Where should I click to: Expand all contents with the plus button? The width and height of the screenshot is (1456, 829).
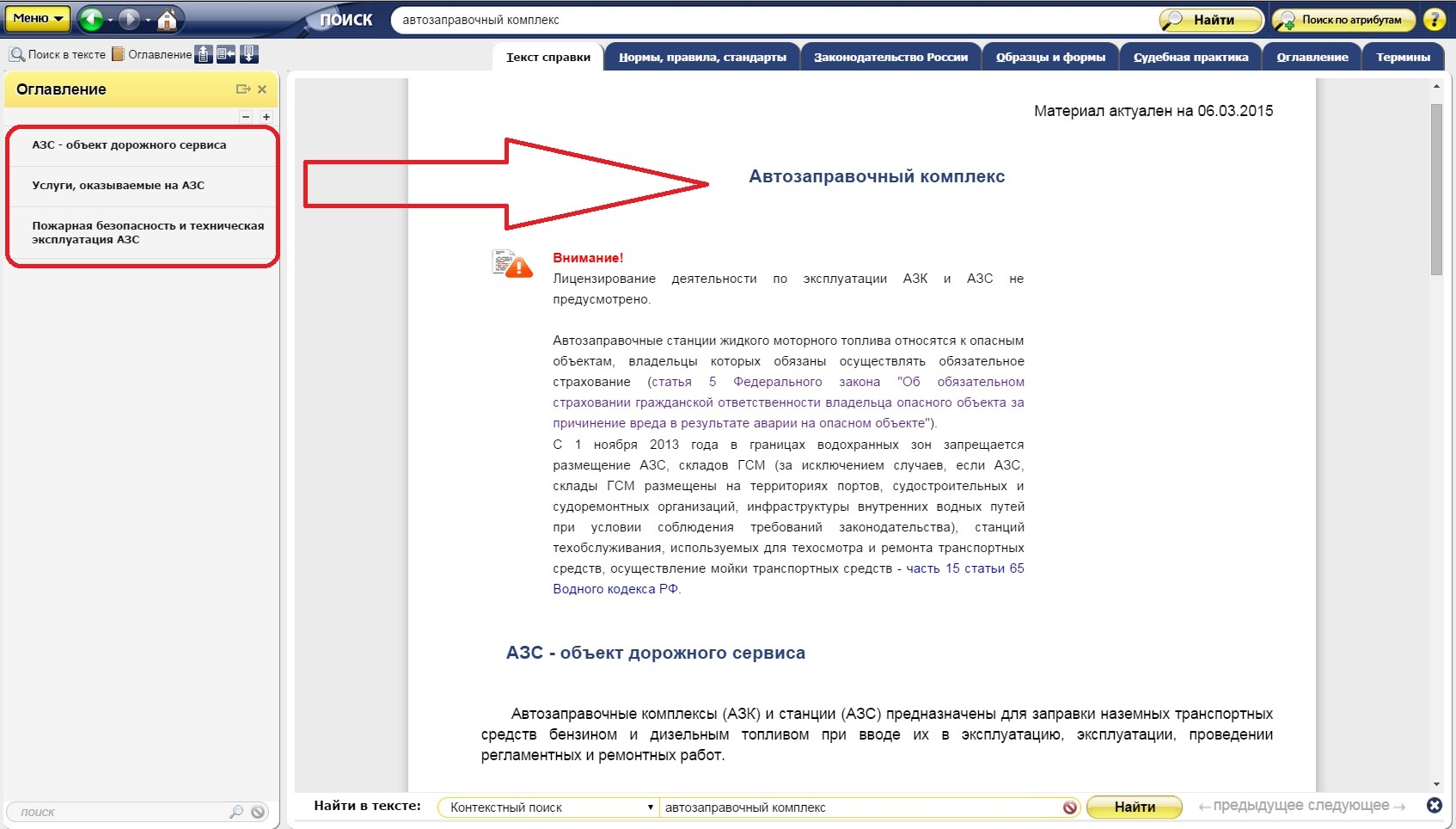pyautogui.click(x=266, y=117)
